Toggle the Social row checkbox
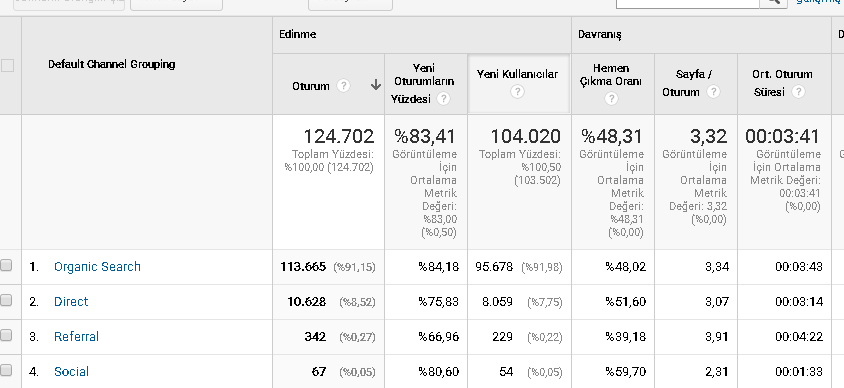 [x=6, y=370]
